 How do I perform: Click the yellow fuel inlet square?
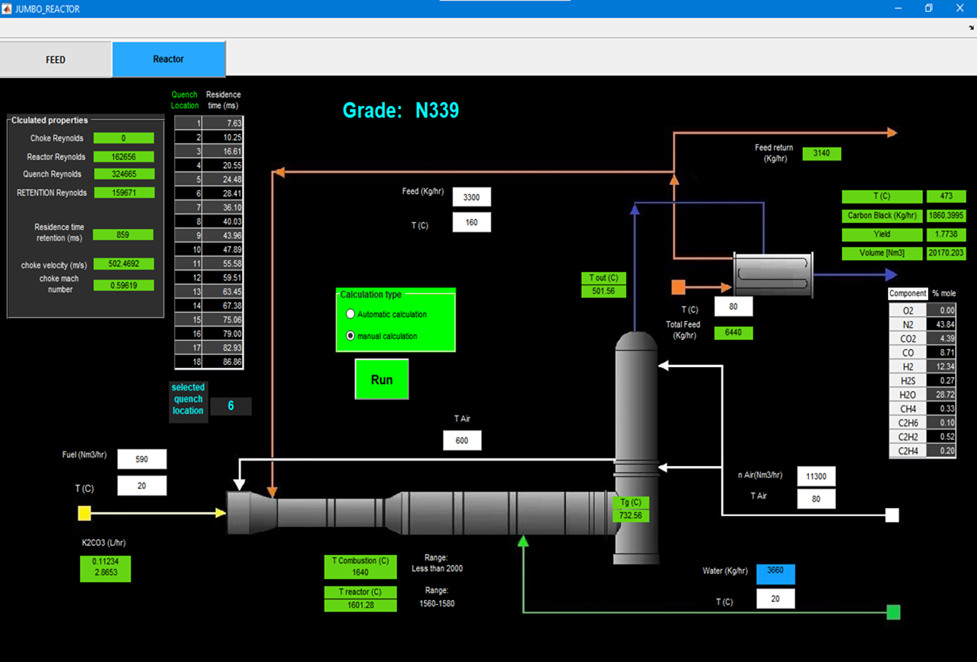[x=85, y=513]
